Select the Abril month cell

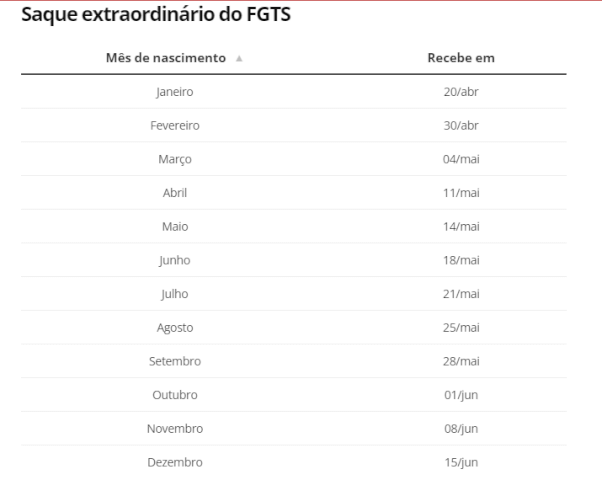point(175,192)
